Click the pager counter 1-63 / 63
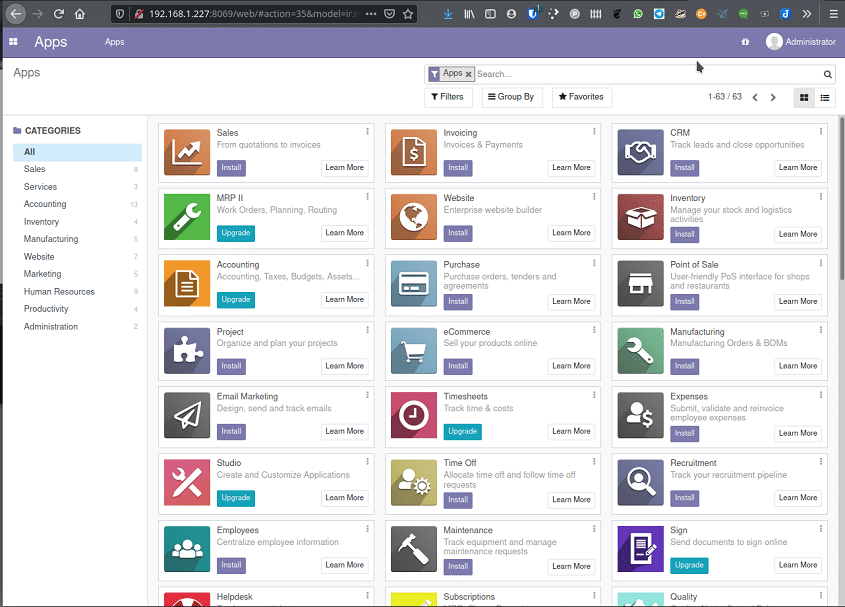The image size is (845, 607). click(x=725, y=97)
